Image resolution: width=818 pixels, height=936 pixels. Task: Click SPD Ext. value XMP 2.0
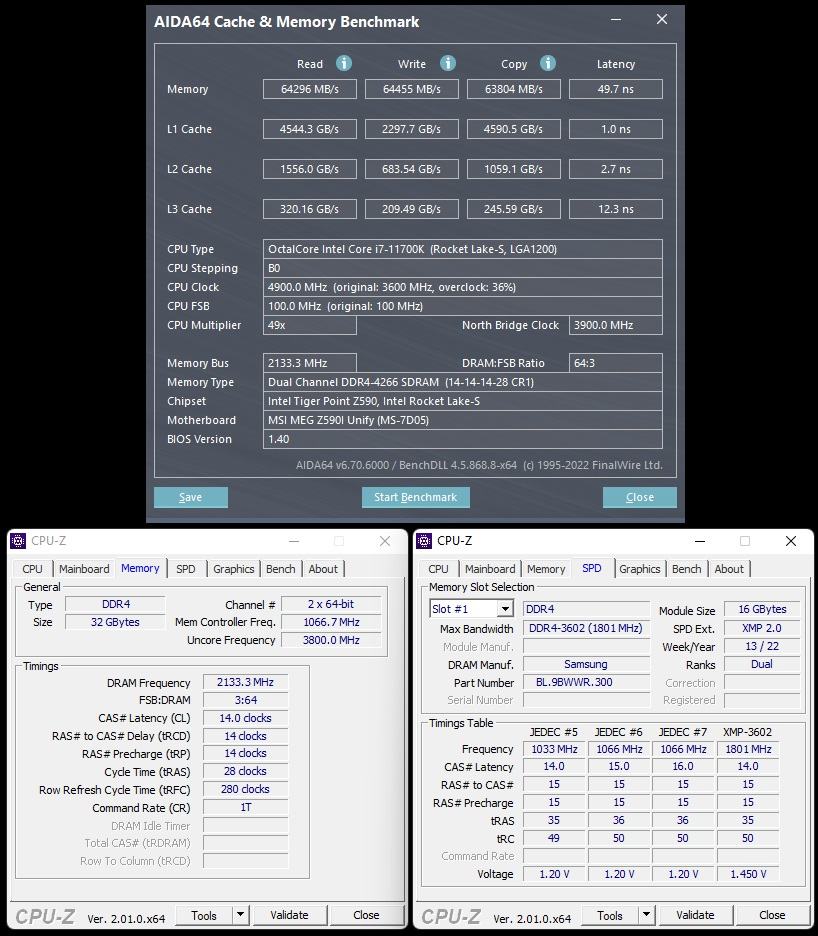[762, 628]
